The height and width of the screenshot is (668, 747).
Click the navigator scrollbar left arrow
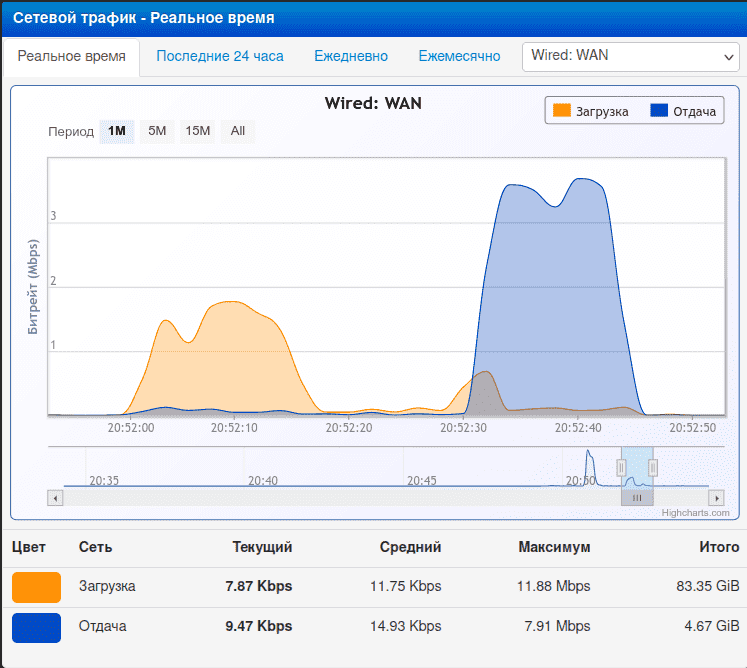coord(55,497)
